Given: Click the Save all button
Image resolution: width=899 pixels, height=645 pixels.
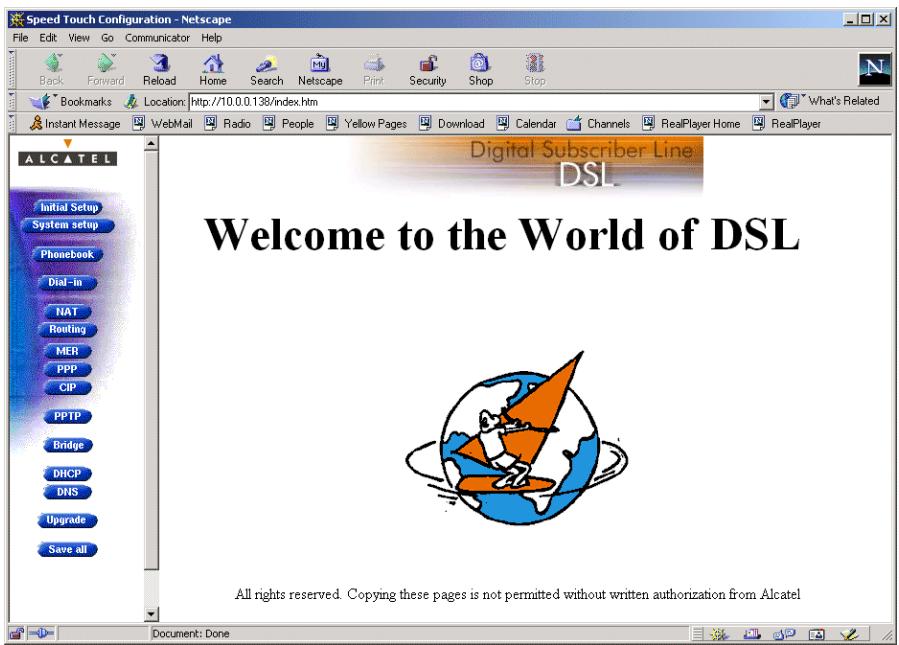Looking at the screenshot, I should click(x=67, y=549).
